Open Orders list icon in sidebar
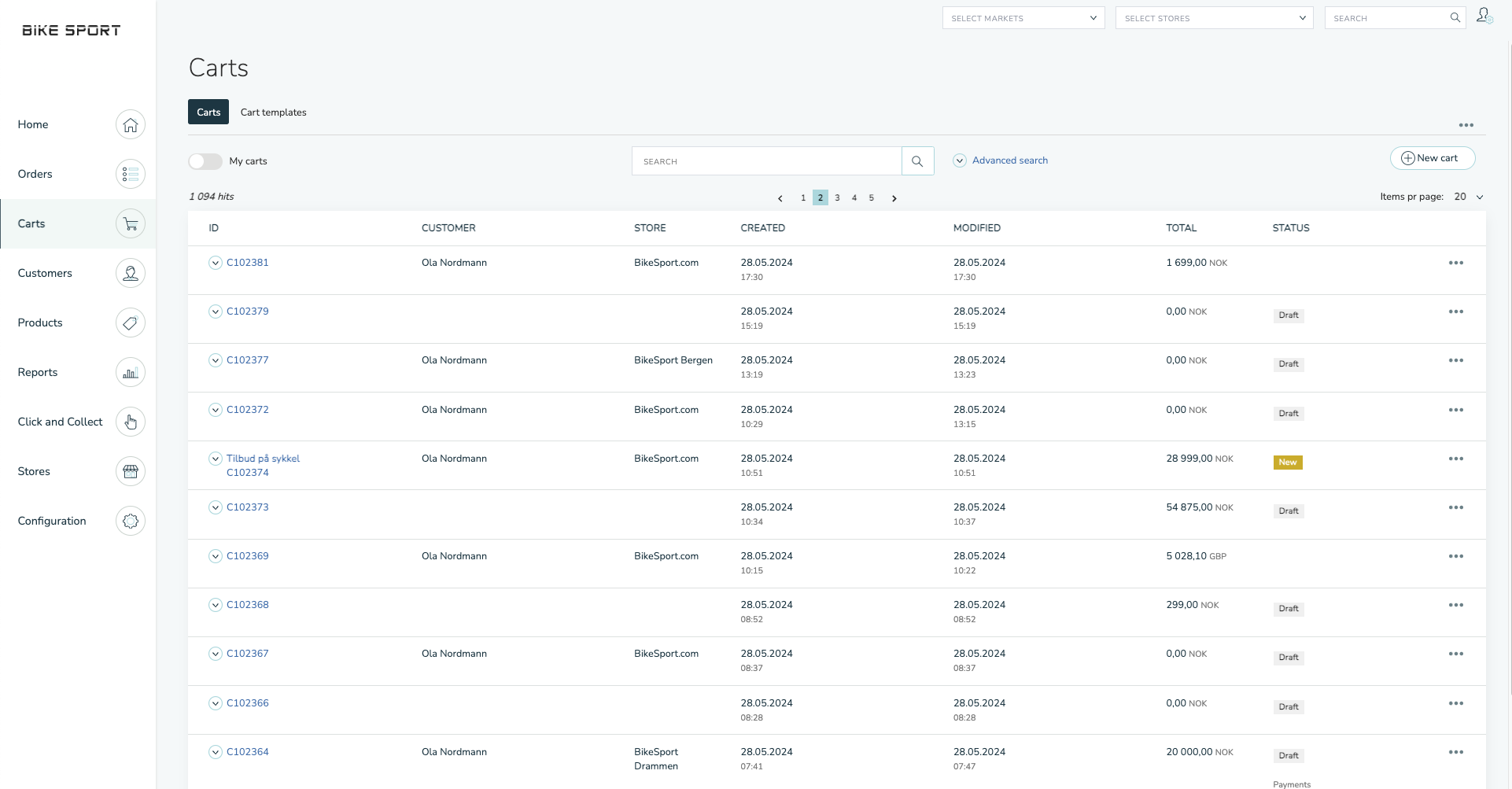This screenshot has height=789, width=1512. (131, 174)
